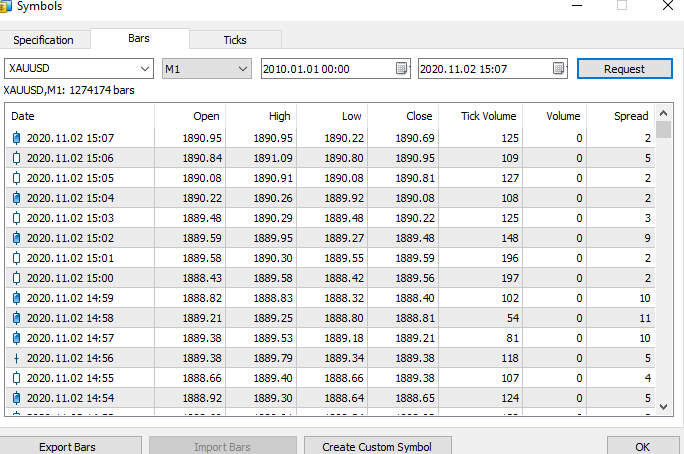This screenshot has height=454, width=684.
Task: Close the Symbols window
Action: pyautogui.click(x=668, y=6)
